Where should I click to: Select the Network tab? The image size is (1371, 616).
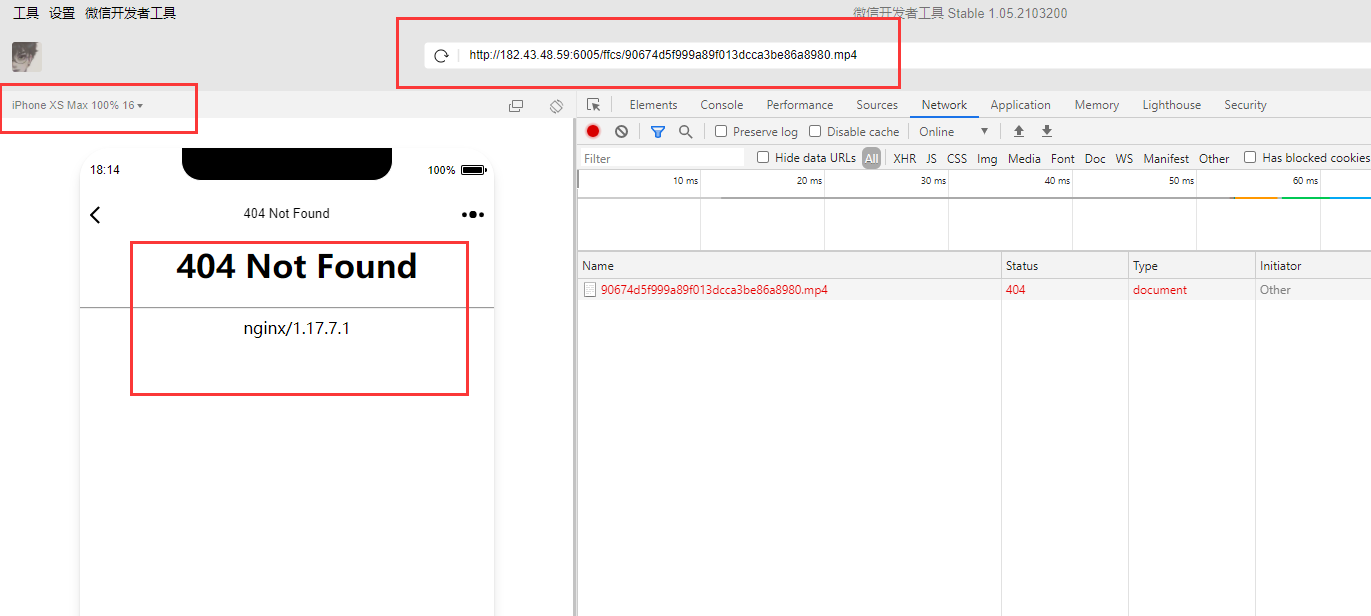[x=944, y=105]
